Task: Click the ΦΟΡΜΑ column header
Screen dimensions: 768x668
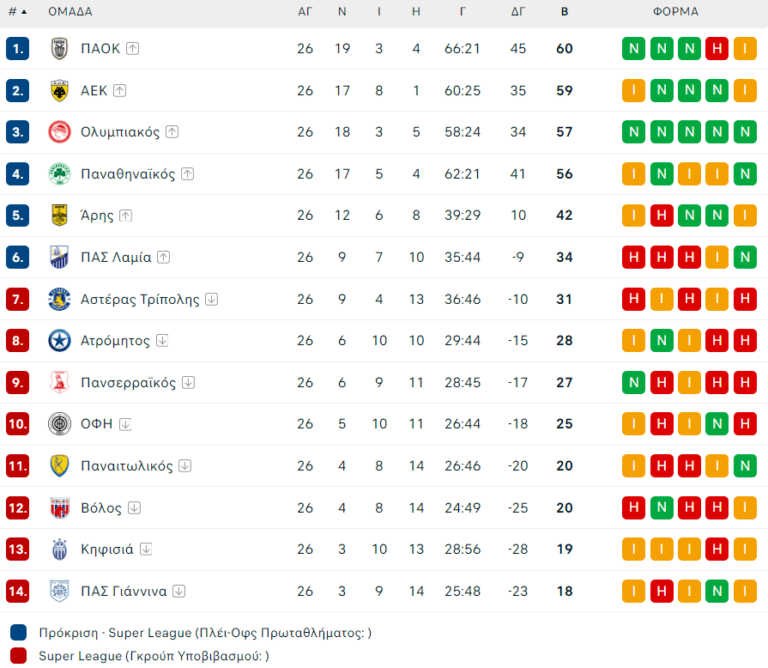Action: pos(675,12)
